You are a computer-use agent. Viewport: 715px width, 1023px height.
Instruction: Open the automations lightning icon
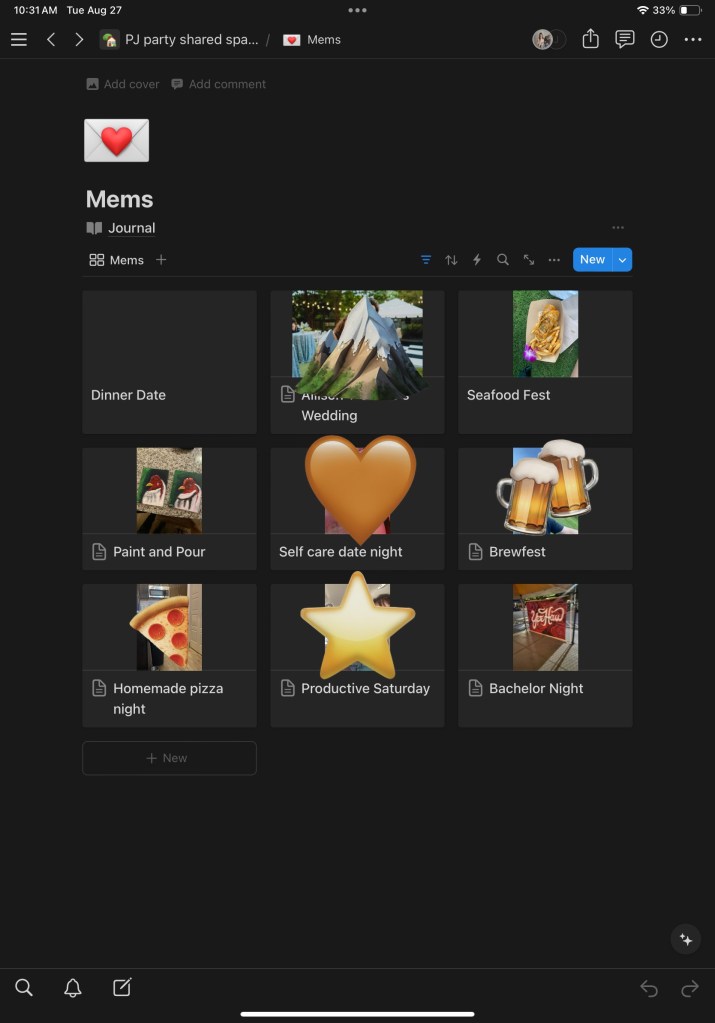click(477, 260)
